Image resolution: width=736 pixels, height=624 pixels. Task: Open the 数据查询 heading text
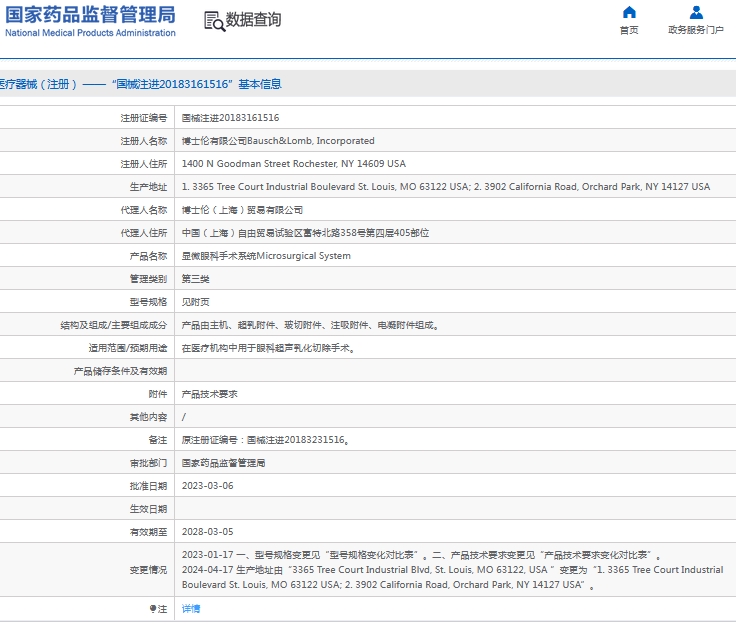click(x=253, y=20)
